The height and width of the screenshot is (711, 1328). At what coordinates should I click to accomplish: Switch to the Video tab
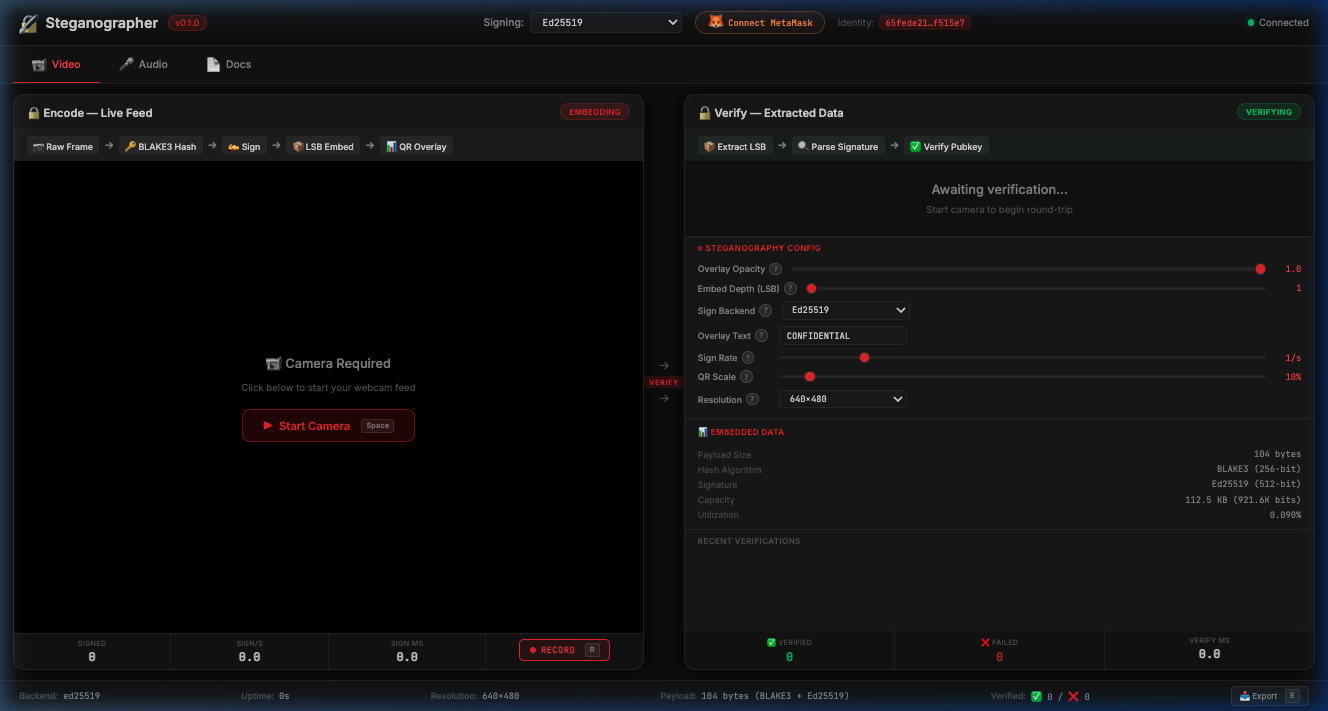click(56, 64)
